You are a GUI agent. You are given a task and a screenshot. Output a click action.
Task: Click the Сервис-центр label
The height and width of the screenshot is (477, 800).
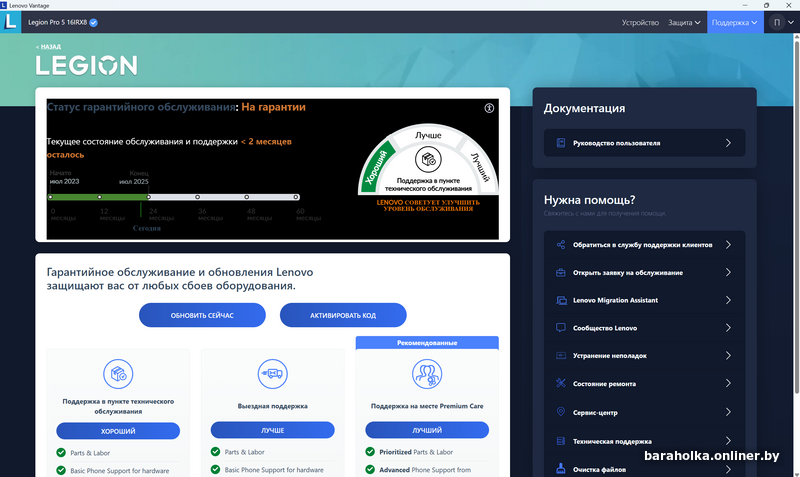[x=595, y=412]
